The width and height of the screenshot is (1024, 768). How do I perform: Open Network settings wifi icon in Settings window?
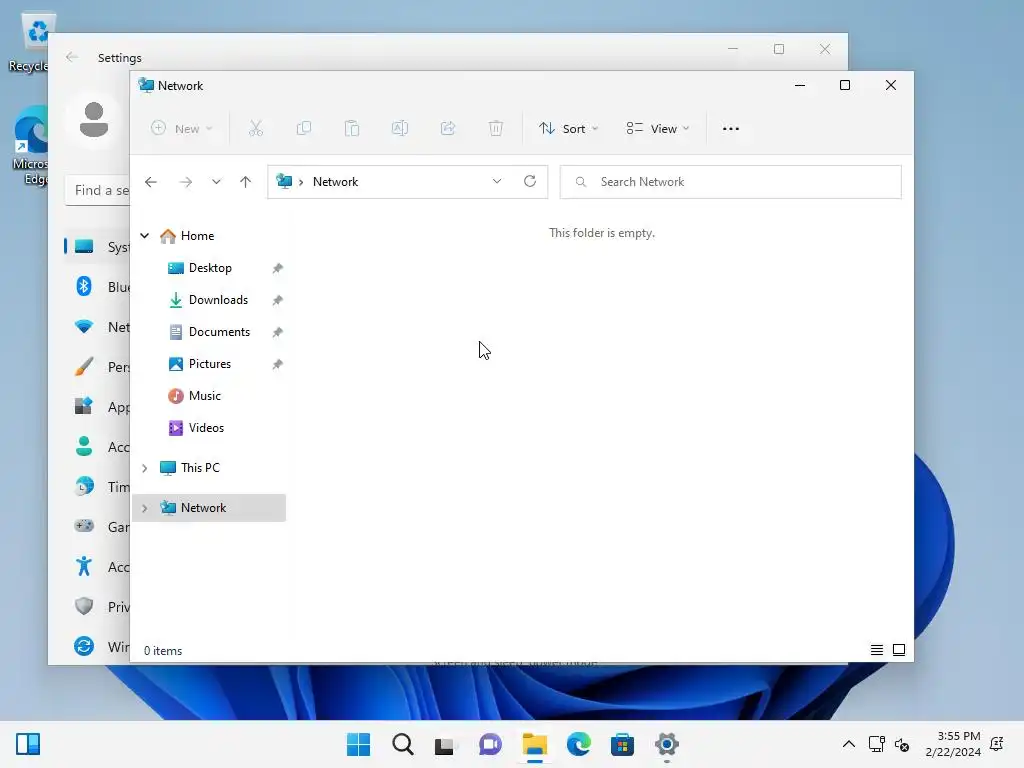pos(84,326)
